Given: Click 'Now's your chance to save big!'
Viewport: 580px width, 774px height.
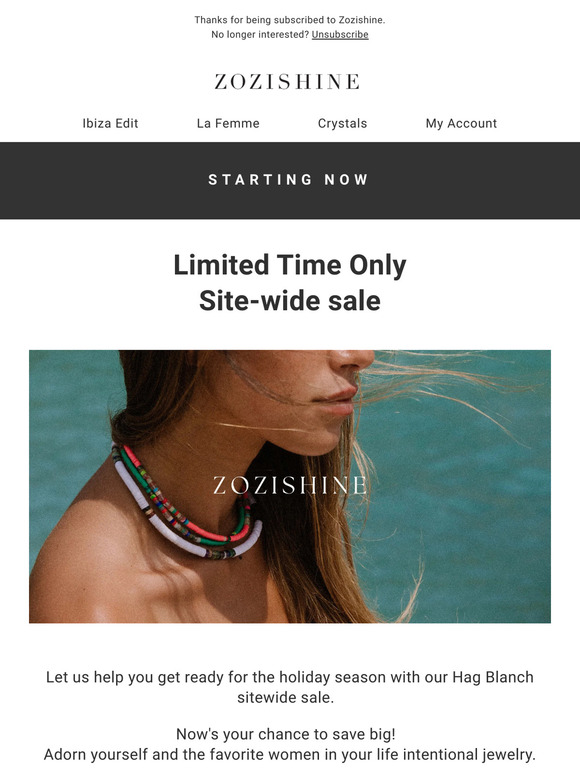Looking at the screenshot, I should point(286,734).
